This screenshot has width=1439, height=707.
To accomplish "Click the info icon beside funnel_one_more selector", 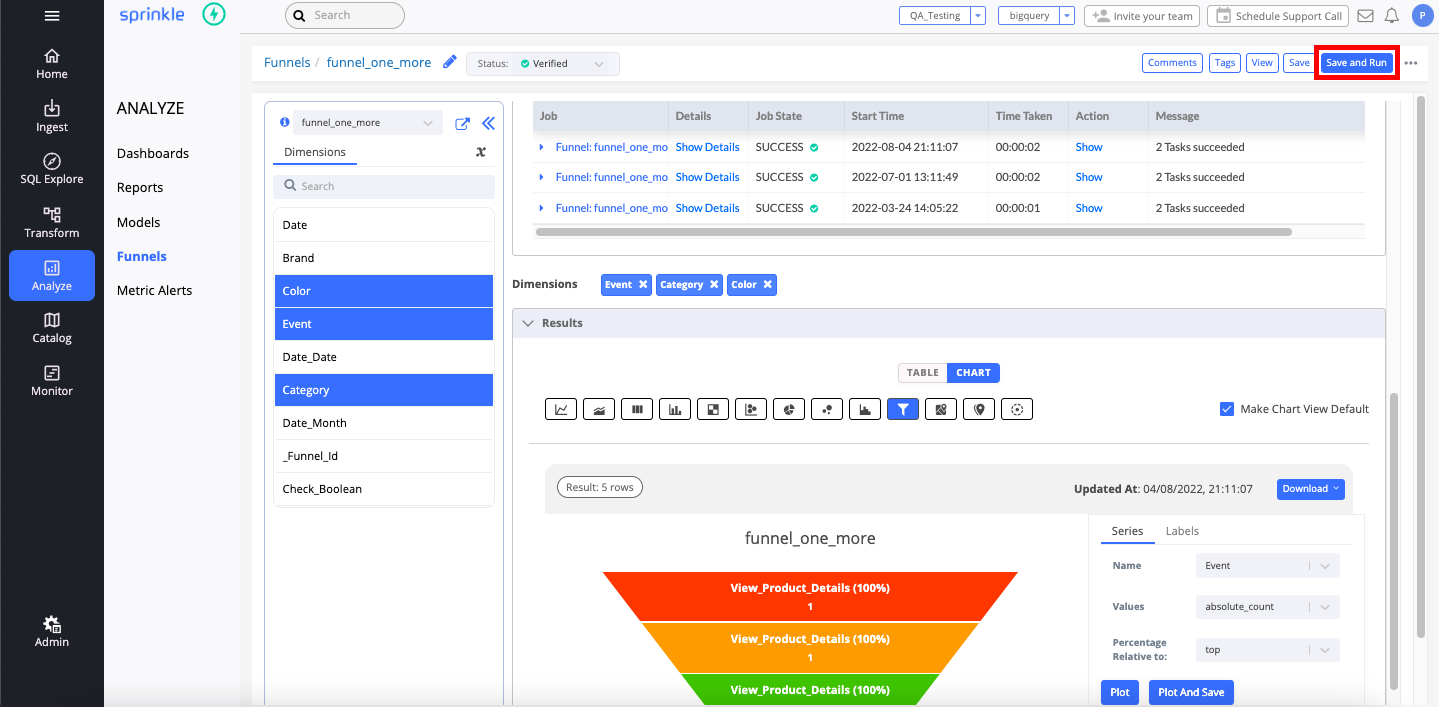I will click(x=285, y=122).
